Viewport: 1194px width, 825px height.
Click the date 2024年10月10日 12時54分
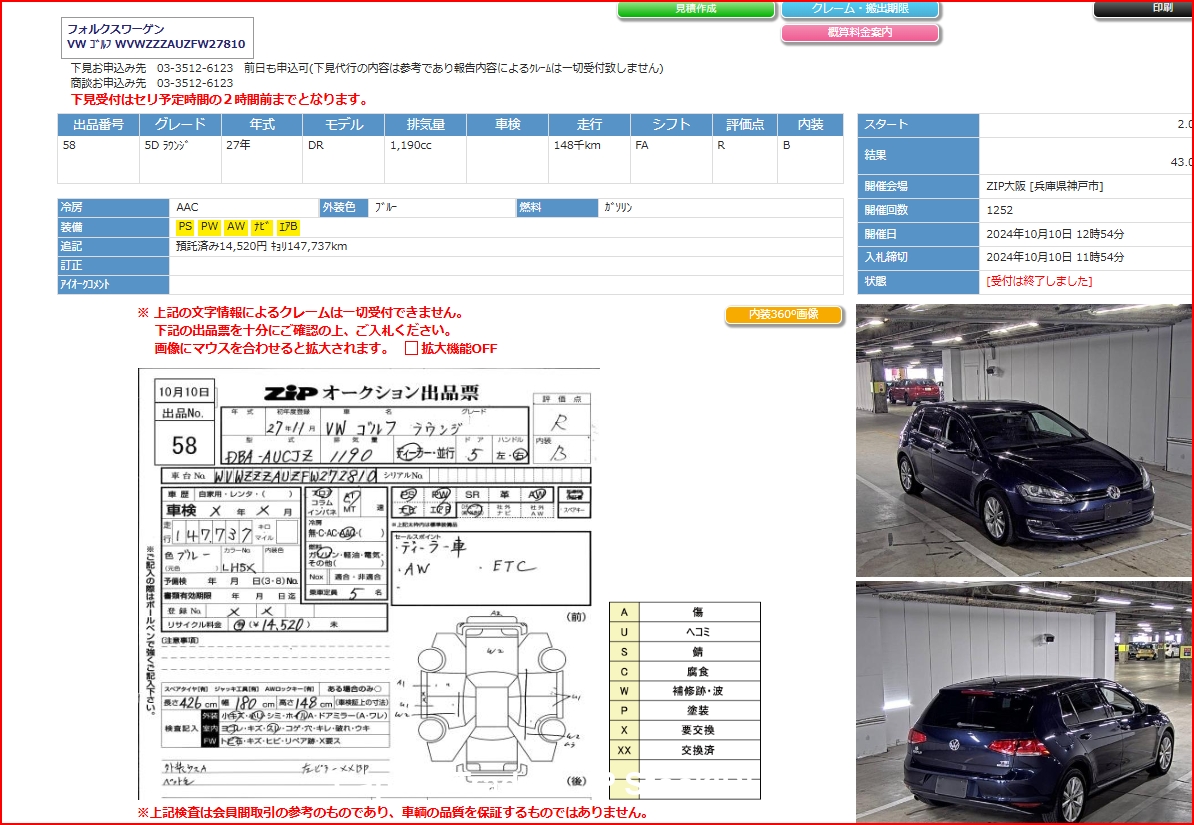[x=1055, y=234]
